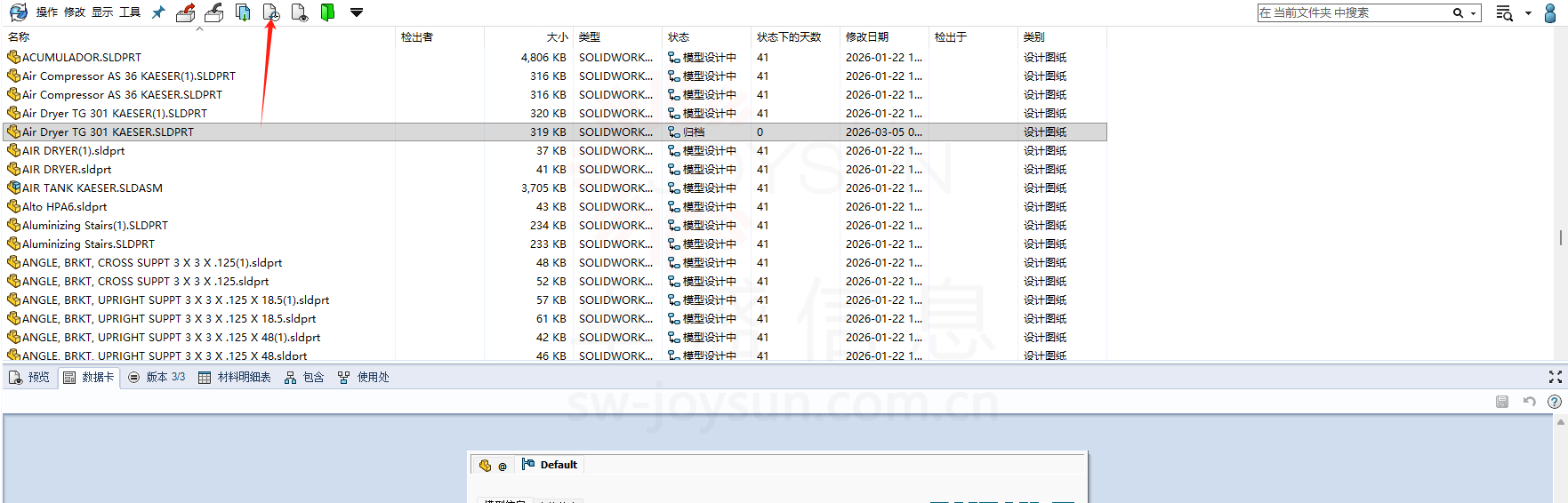Expand the toolbar overflow black arrow
1568x503 pixels.
357,12
